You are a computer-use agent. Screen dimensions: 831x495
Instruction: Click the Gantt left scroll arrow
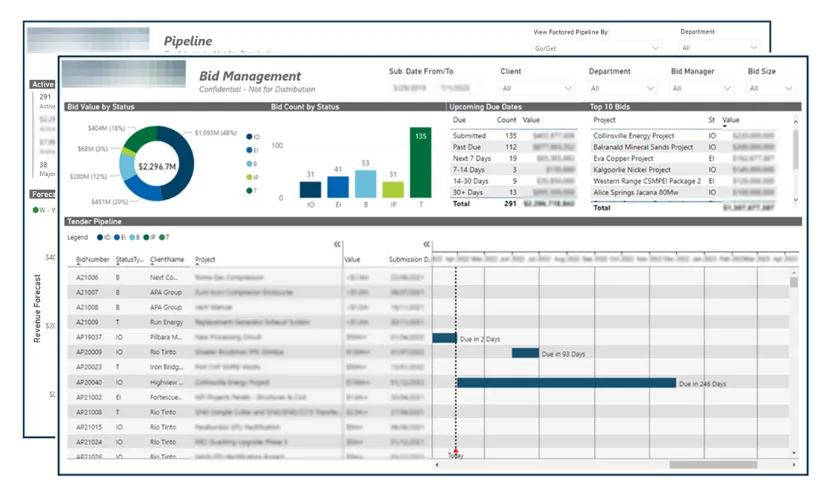click(437, 465)
